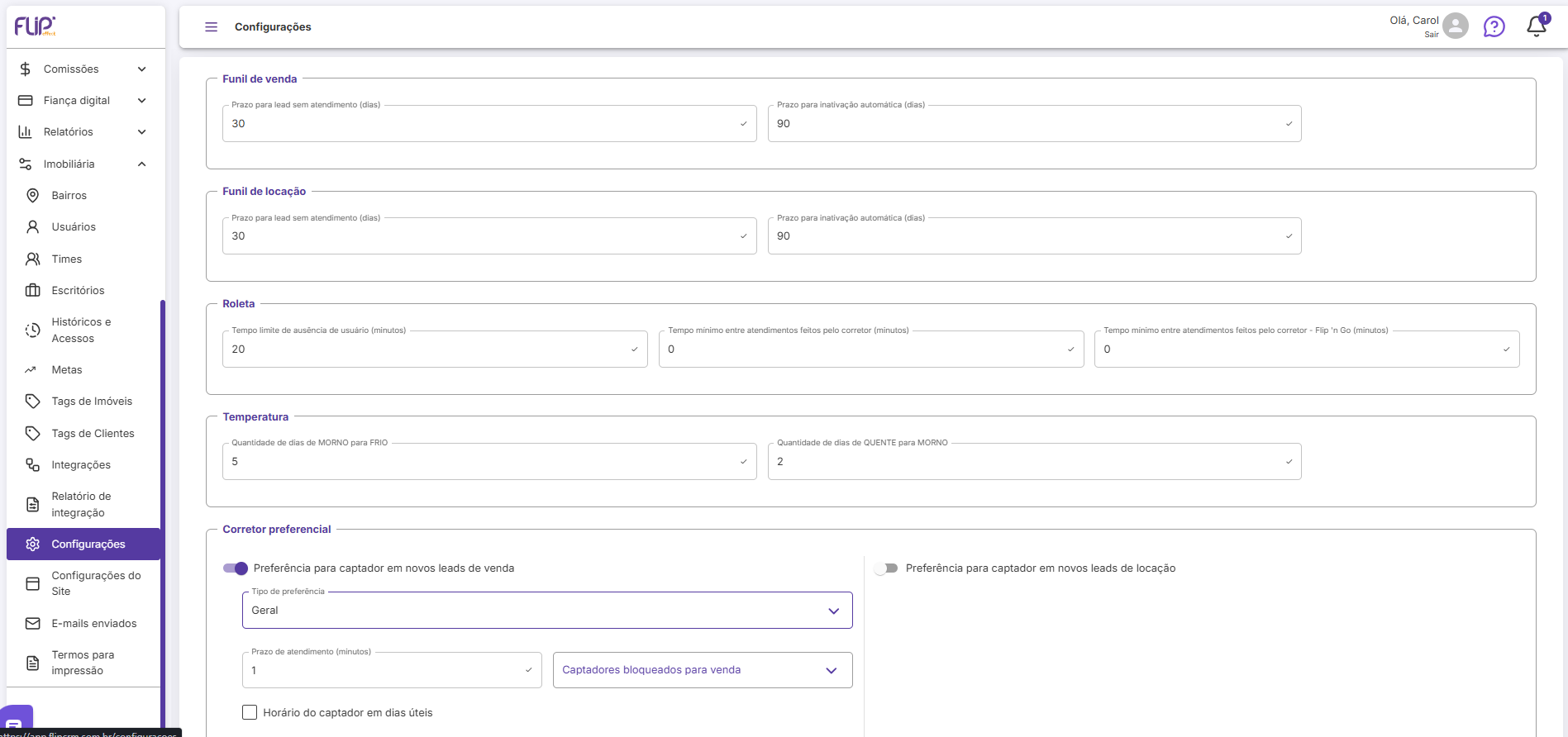Open the Integrações menu item

pyautogui.click(x=81, y=465)
